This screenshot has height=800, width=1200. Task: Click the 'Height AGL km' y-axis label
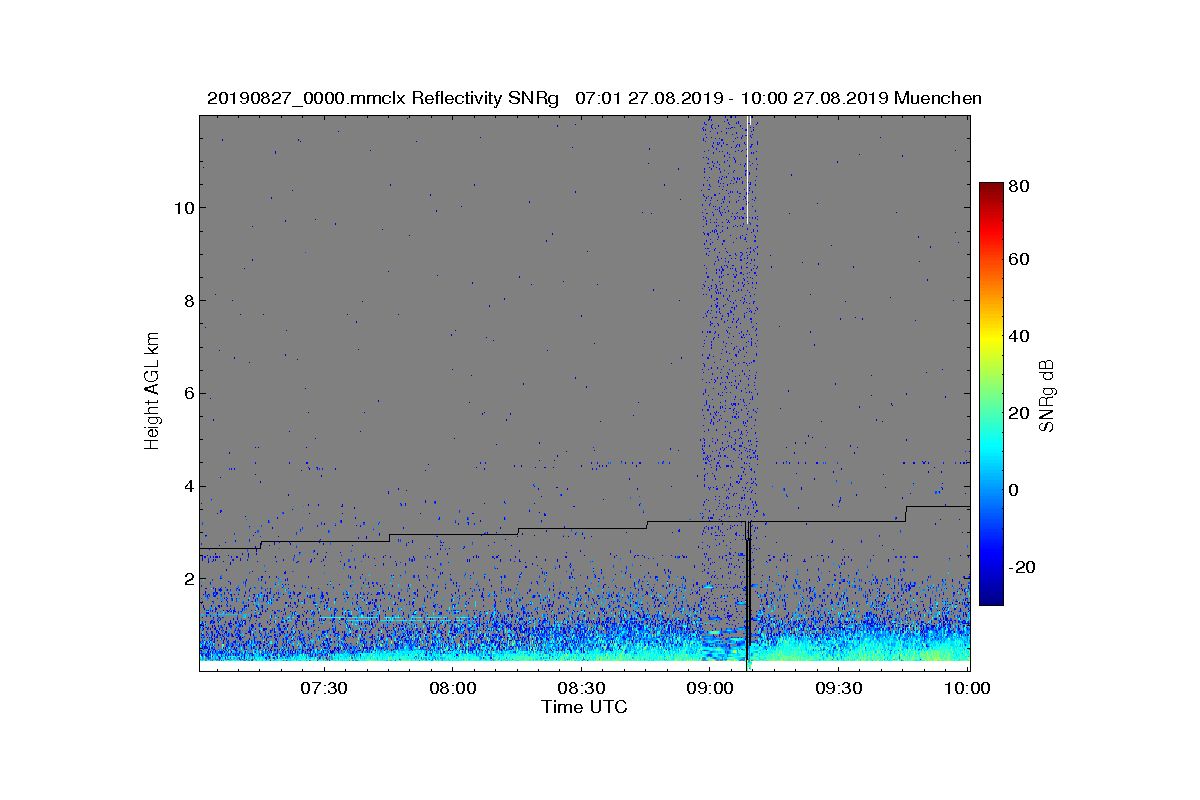pos(152,391)
